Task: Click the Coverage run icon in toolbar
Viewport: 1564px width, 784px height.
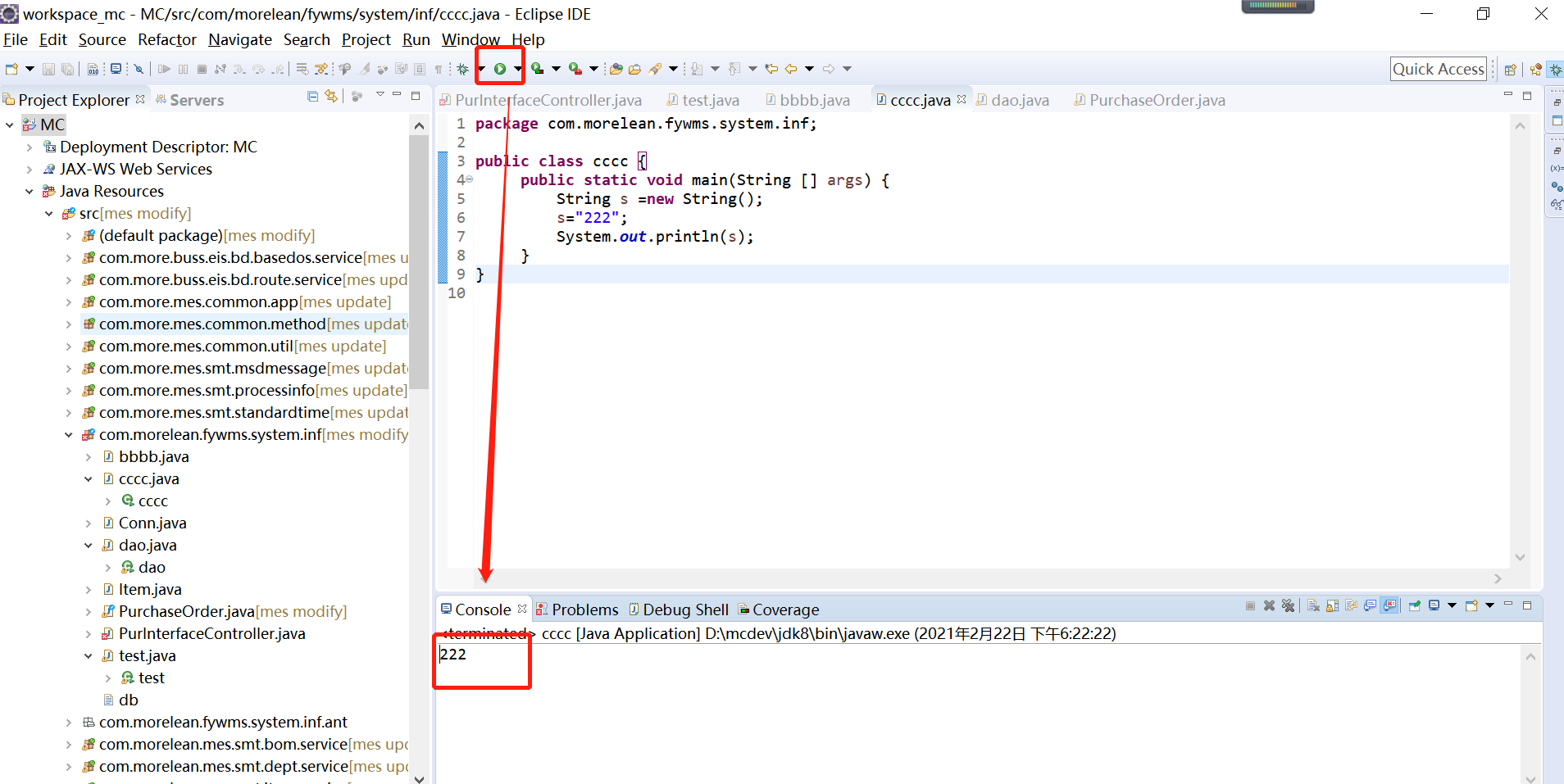Action: click(537, 69)
